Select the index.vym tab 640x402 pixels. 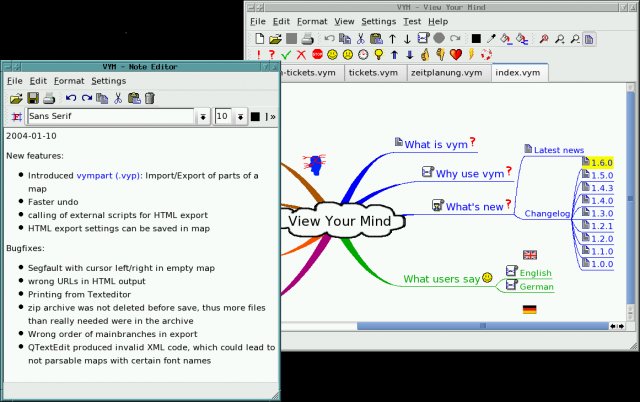pyautogui.click(x=518, y=73)
